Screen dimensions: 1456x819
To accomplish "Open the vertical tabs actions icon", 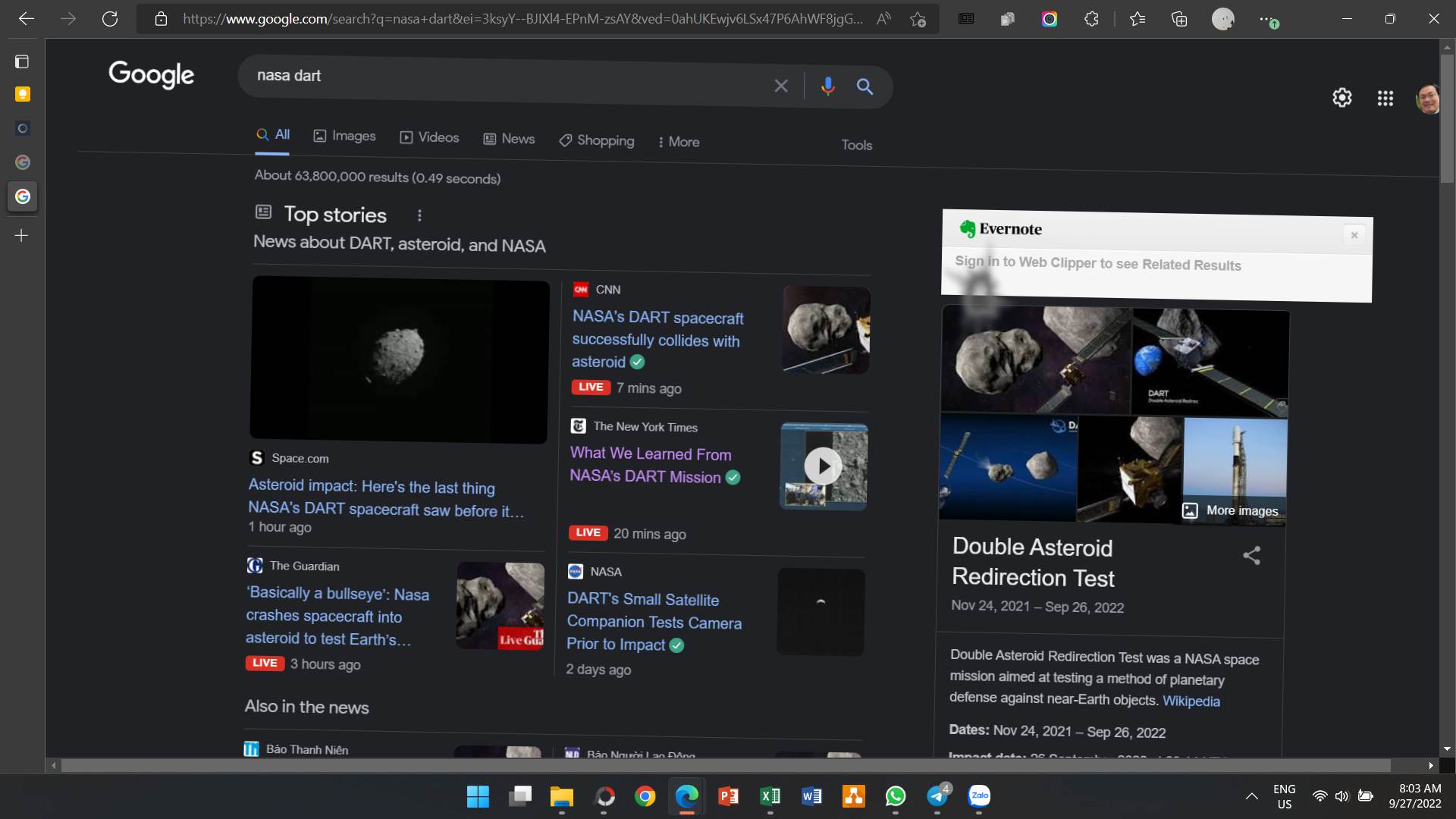I will (22, 61).
